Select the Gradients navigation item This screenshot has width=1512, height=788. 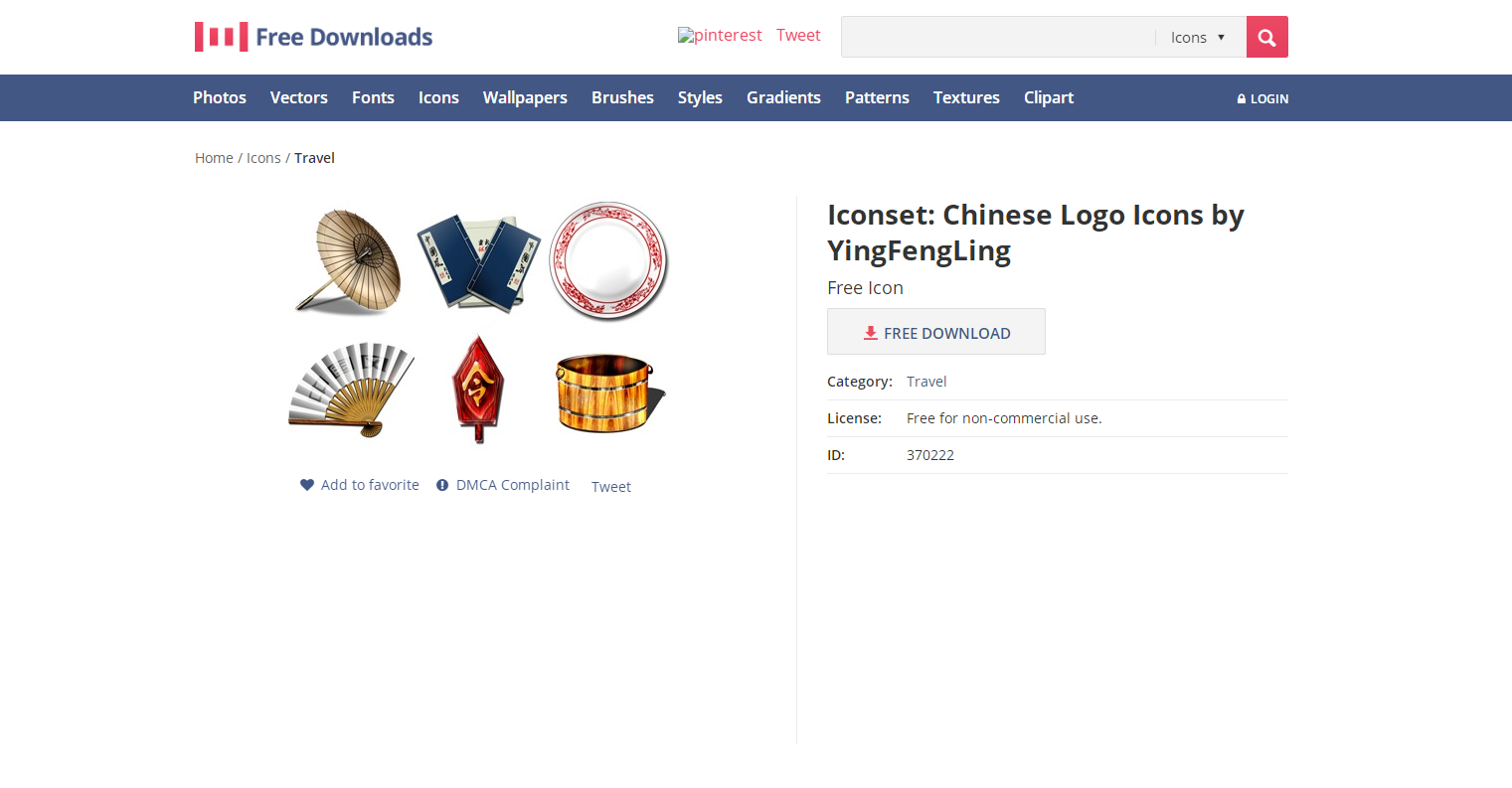(x=783, y=97)
